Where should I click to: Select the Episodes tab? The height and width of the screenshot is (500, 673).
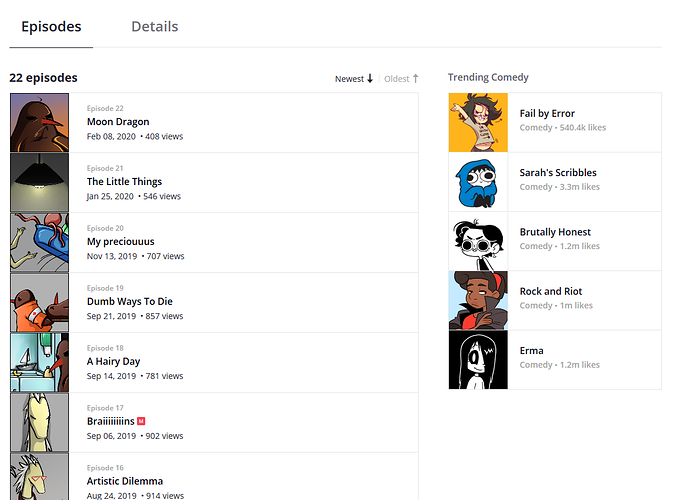click(51, 27)
